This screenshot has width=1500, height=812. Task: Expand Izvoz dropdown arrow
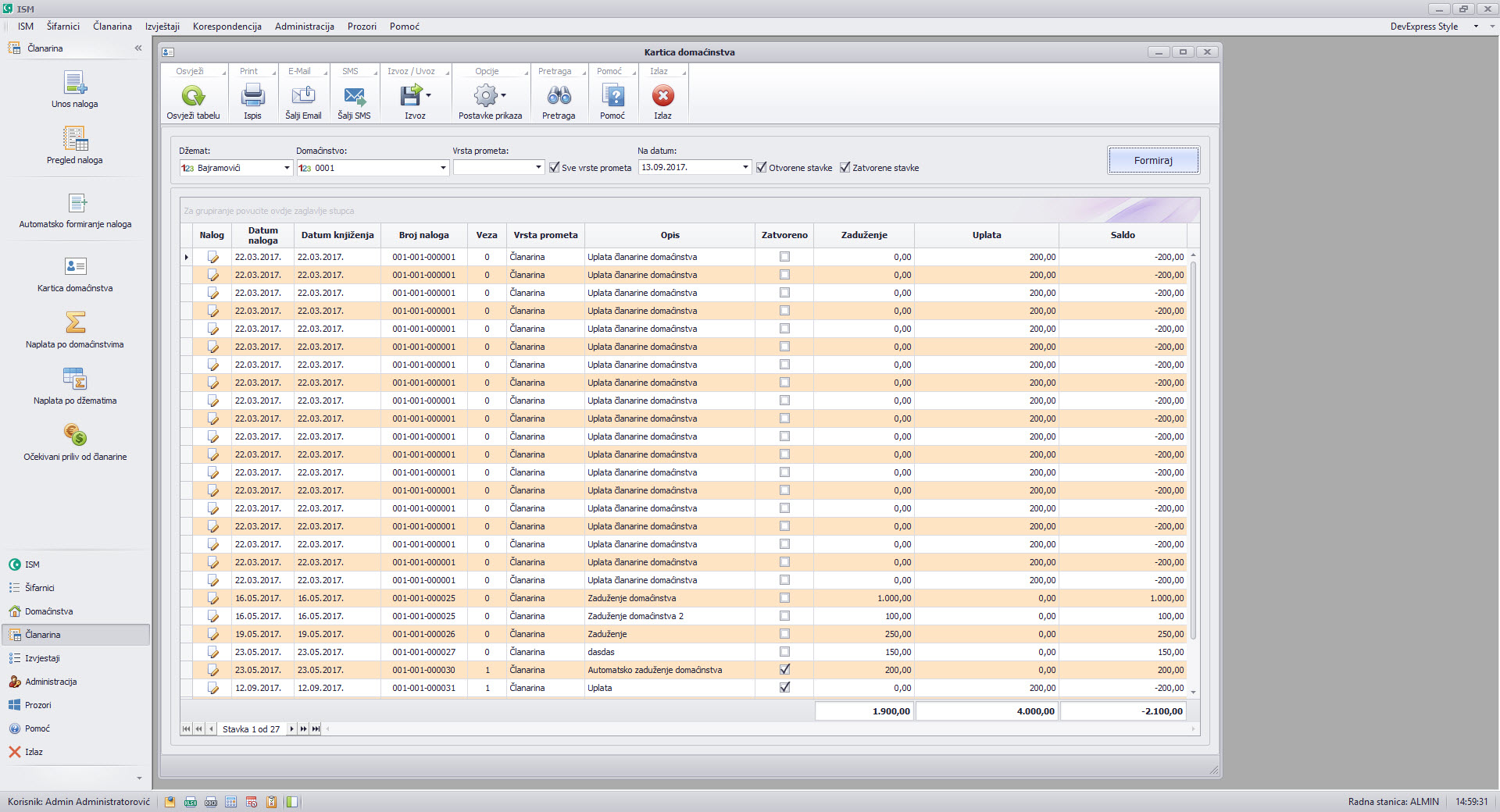pyautogui.click(x=428, y=95)
